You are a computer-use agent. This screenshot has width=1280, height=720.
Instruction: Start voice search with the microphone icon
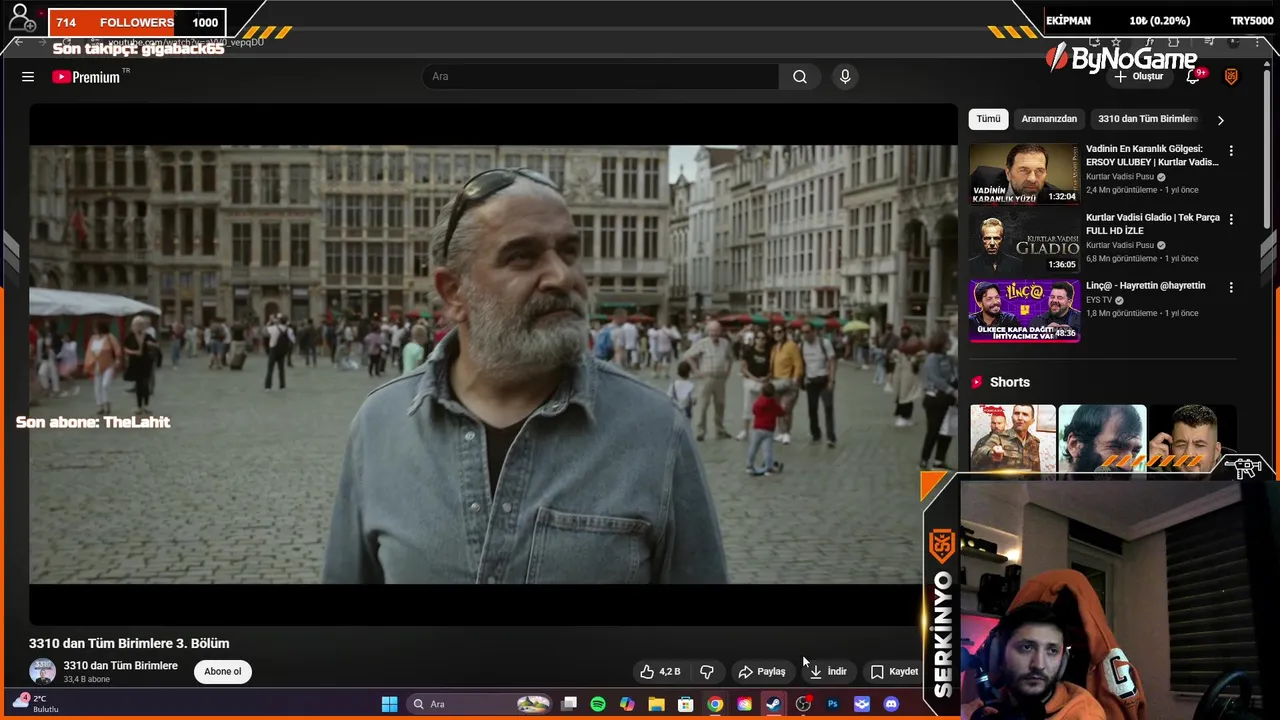(845, 77)
